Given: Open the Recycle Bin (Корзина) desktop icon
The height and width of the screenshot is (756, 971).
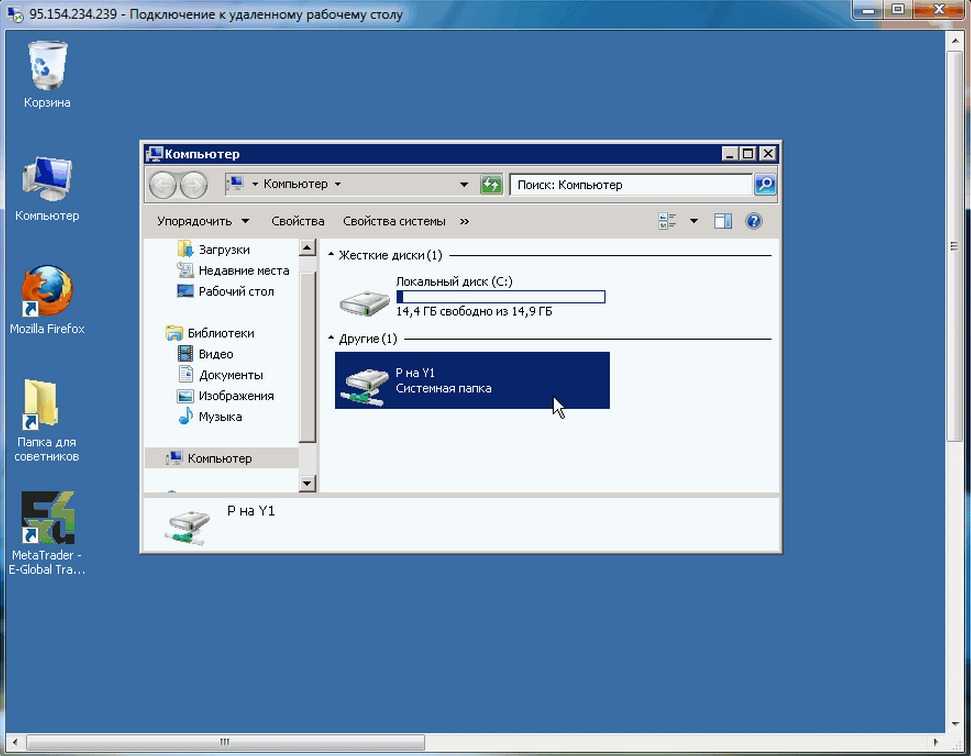Looking at the screenshot, I should click(x=47, y=72).
